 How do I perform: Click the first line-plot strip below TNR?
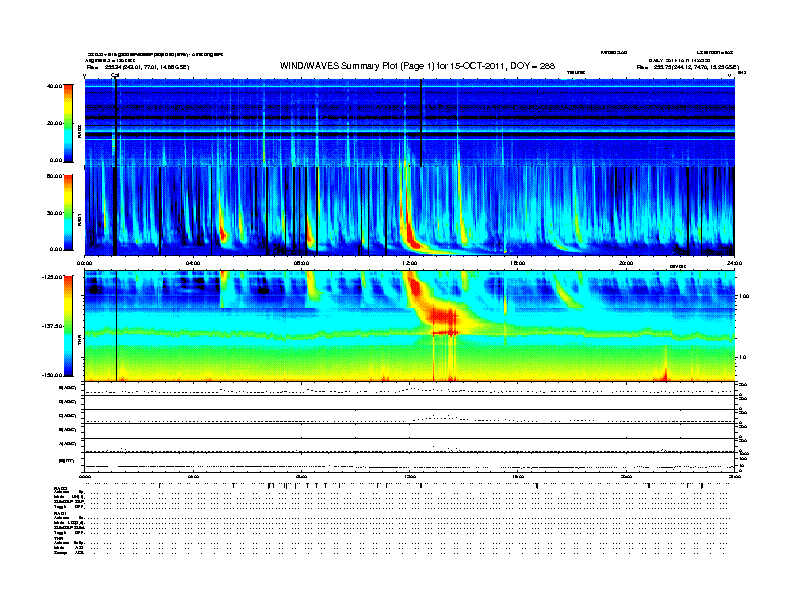pyautogui.click(x=409, y=389)
